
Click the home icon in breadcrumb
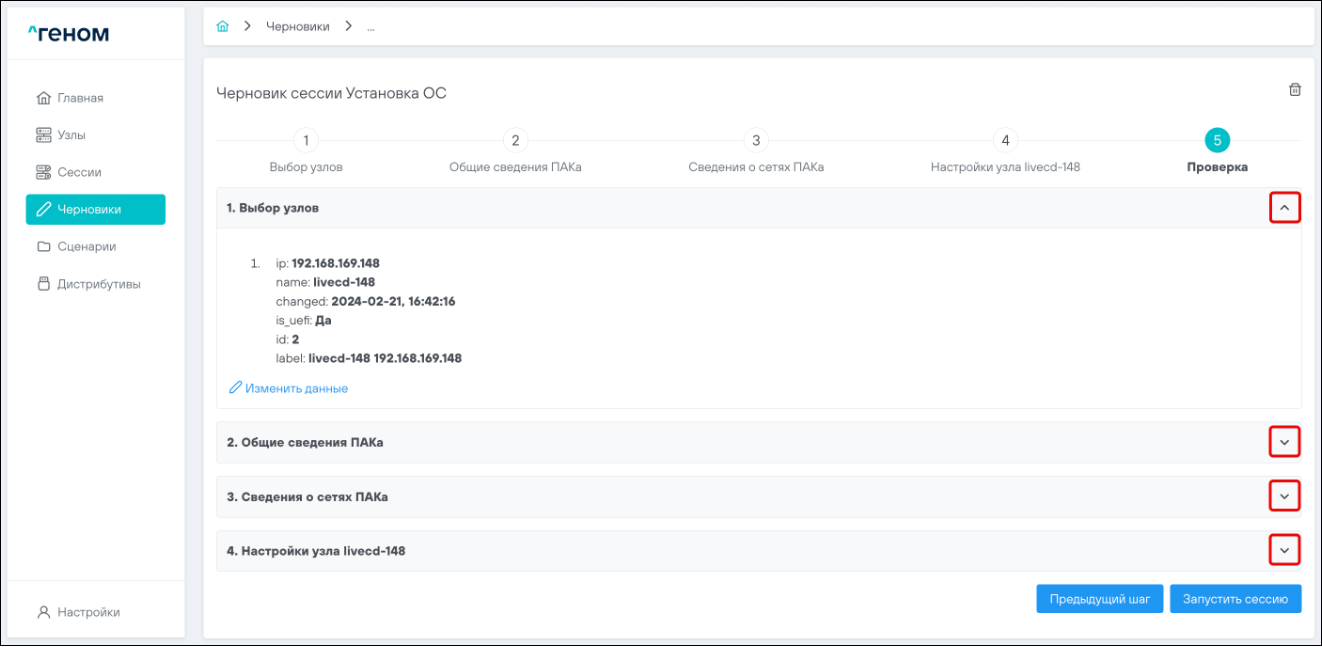tap(223, 26)
